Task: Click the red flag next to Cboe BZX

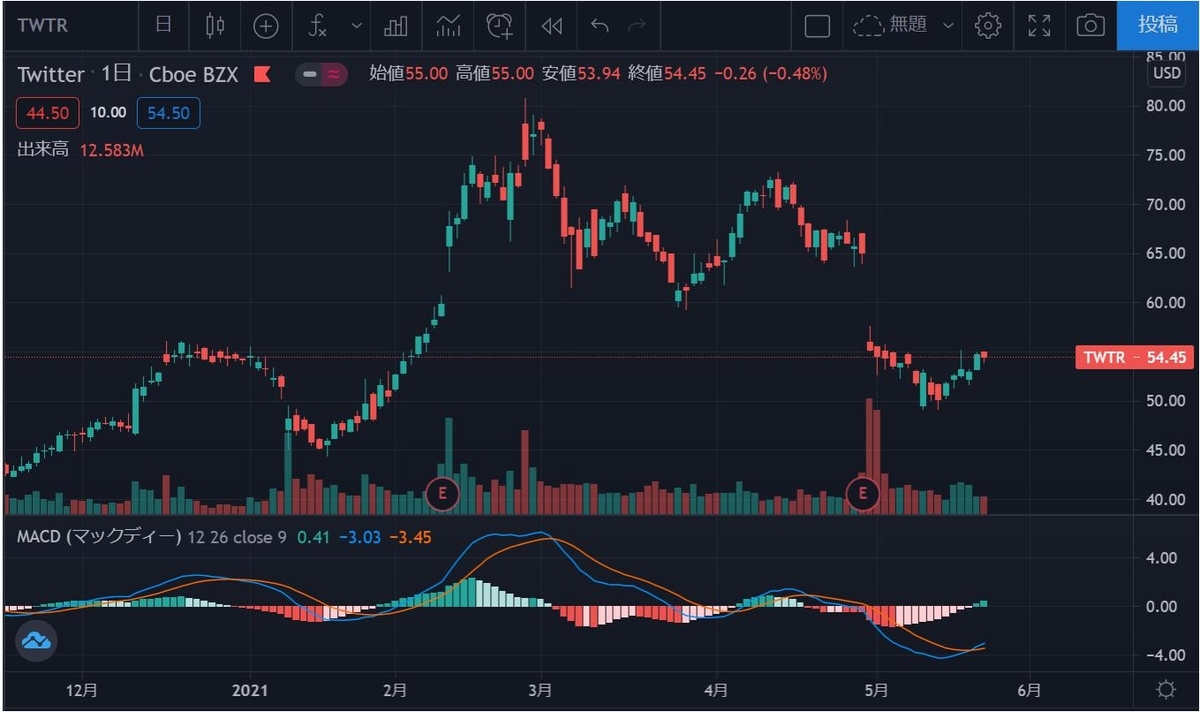Action: [262, 74]
